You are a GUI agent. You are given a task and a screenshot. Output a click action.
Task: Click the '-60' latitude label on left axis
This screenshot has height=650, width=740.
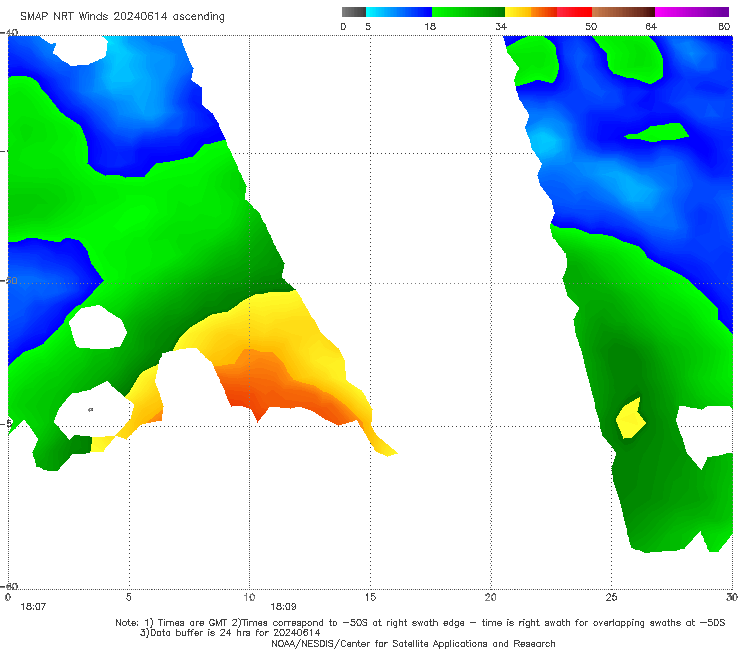9,586
